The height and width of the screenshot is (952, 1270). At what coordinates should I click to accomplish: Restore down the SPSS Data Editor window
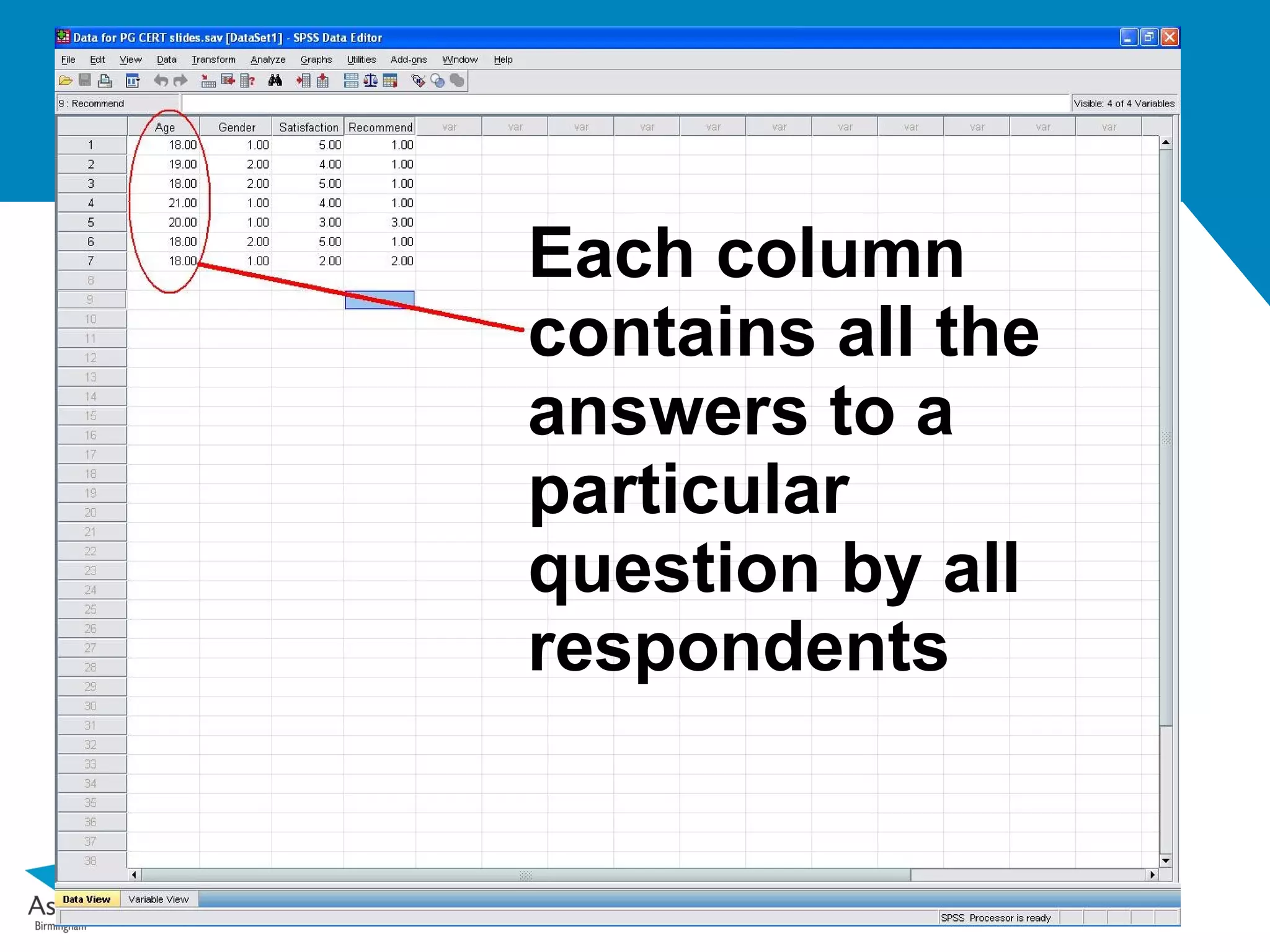tap(1149, 38)
